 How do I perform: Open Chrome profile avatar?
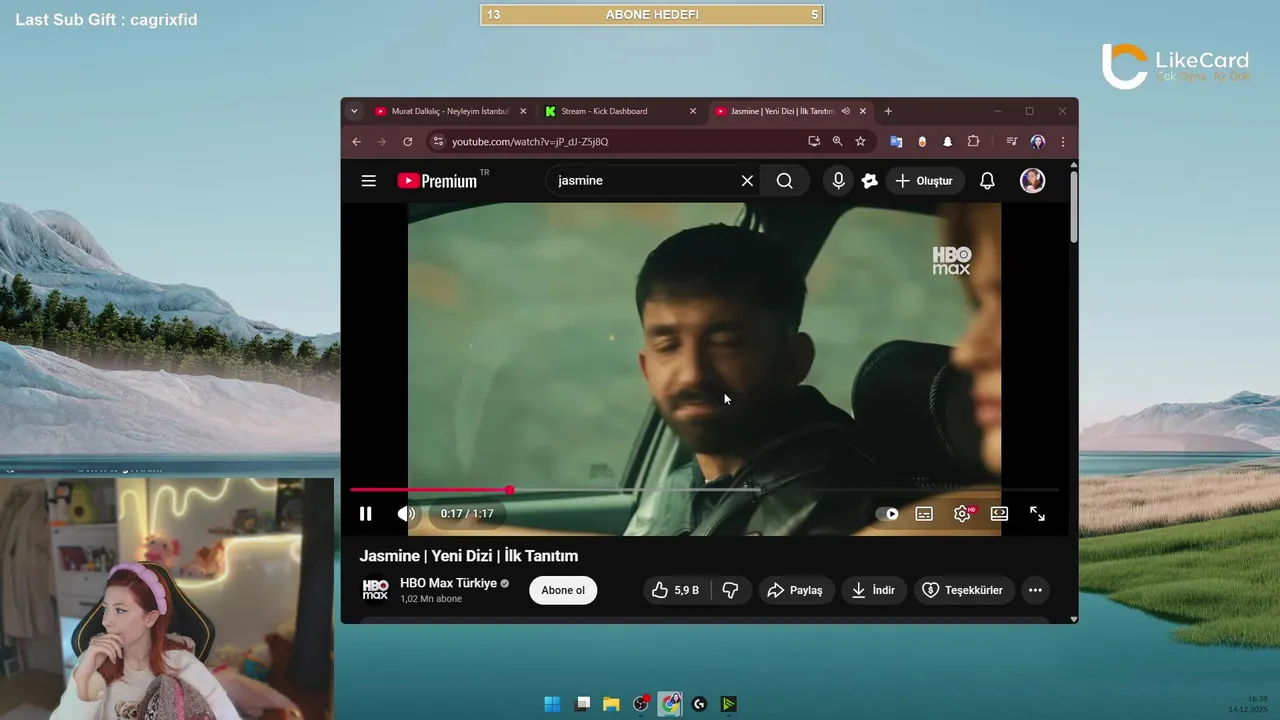(1038, 142)
